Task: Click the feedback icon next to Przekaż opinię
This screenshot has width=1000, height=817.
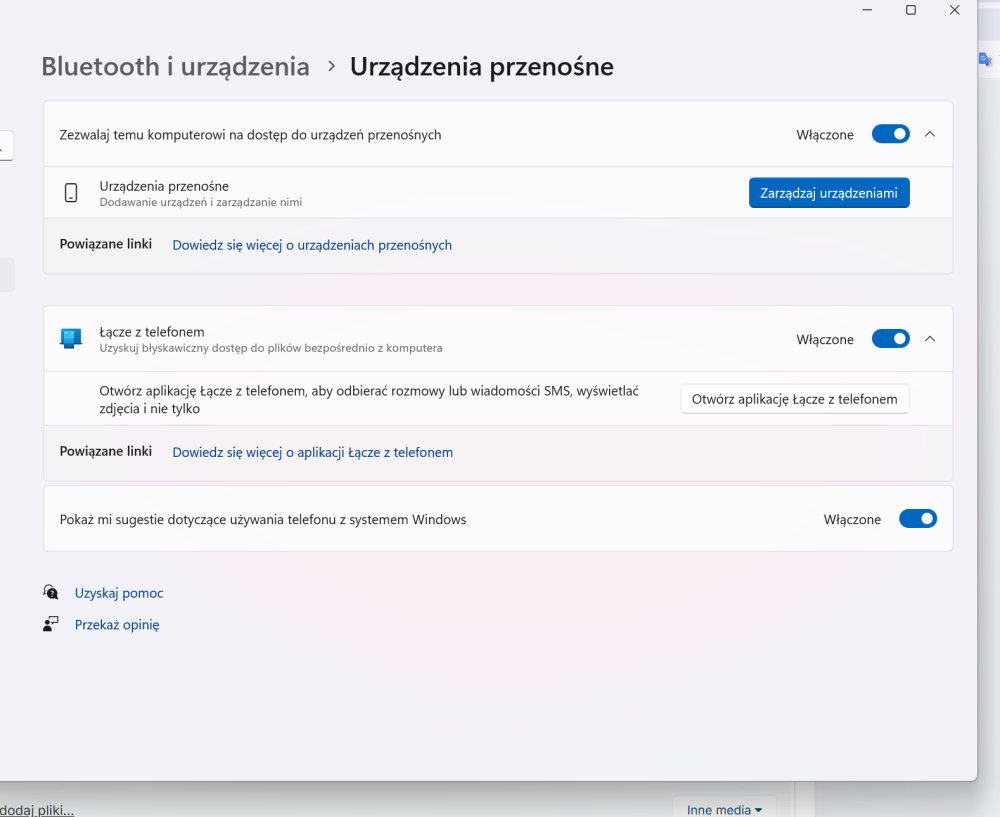Action: pos(50,624)
